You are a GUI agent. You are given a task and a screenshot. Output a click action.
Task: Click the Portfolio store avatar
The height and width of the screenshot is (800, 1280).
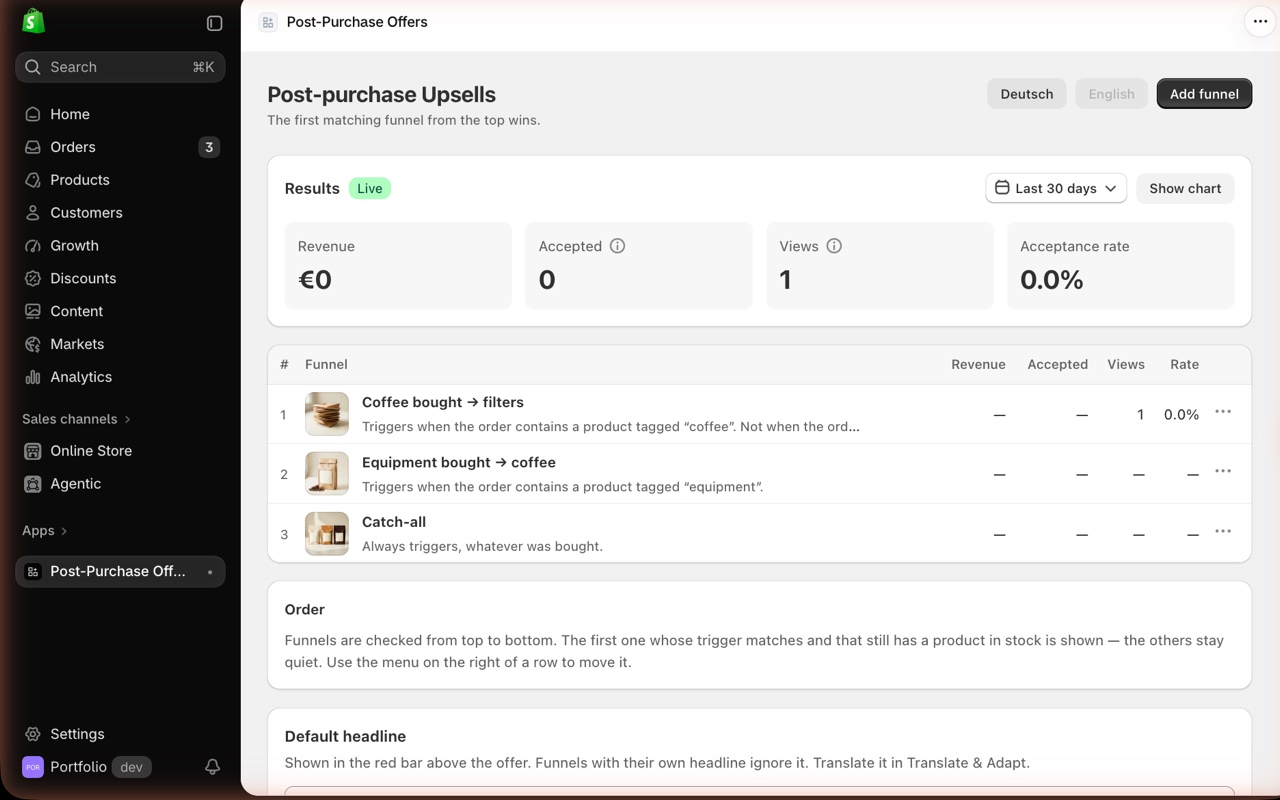point(33,767)
